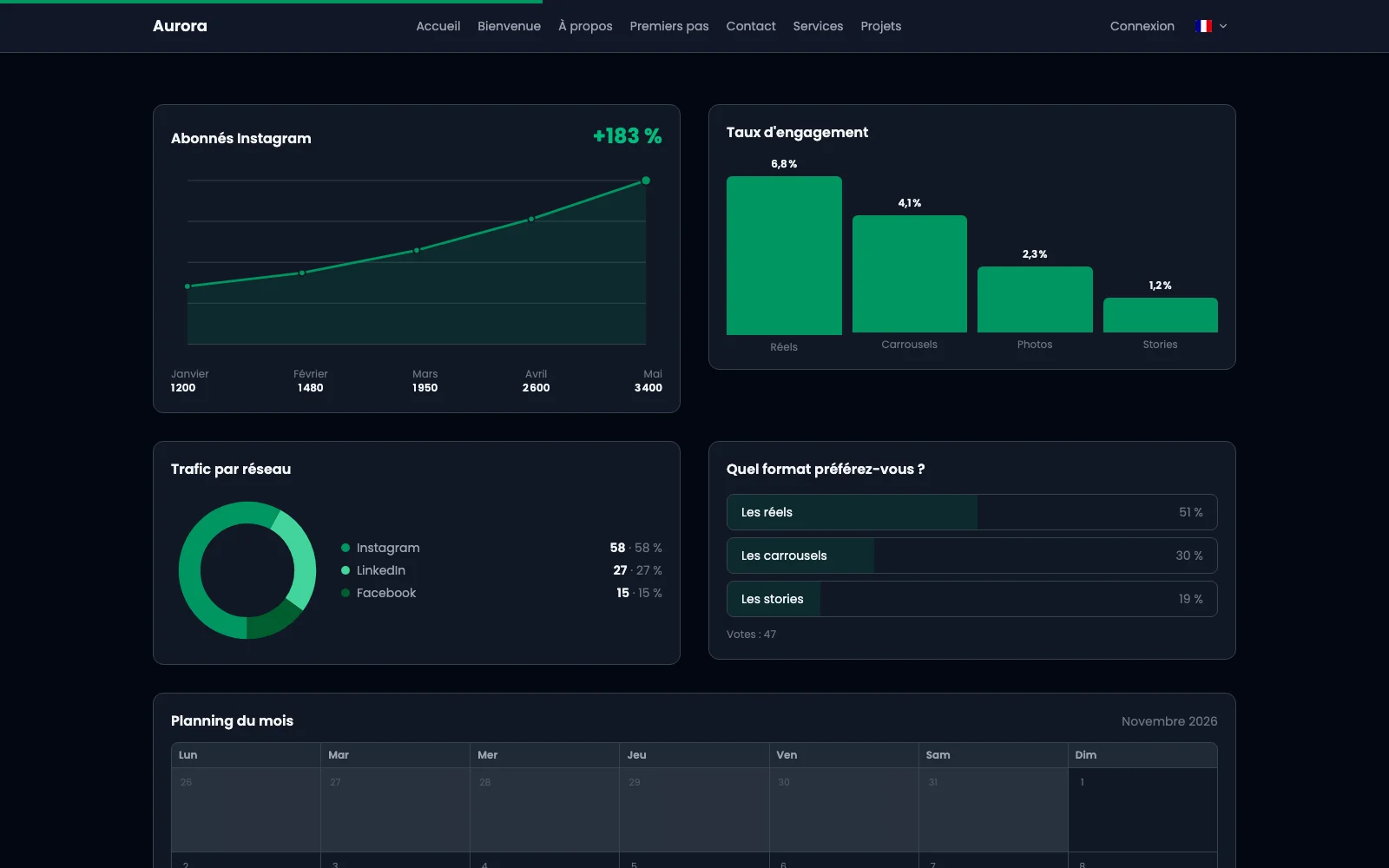Click the Connexion link
Image resolution: width=1389 pixels, height=868 pixels.
[1142, 26]
